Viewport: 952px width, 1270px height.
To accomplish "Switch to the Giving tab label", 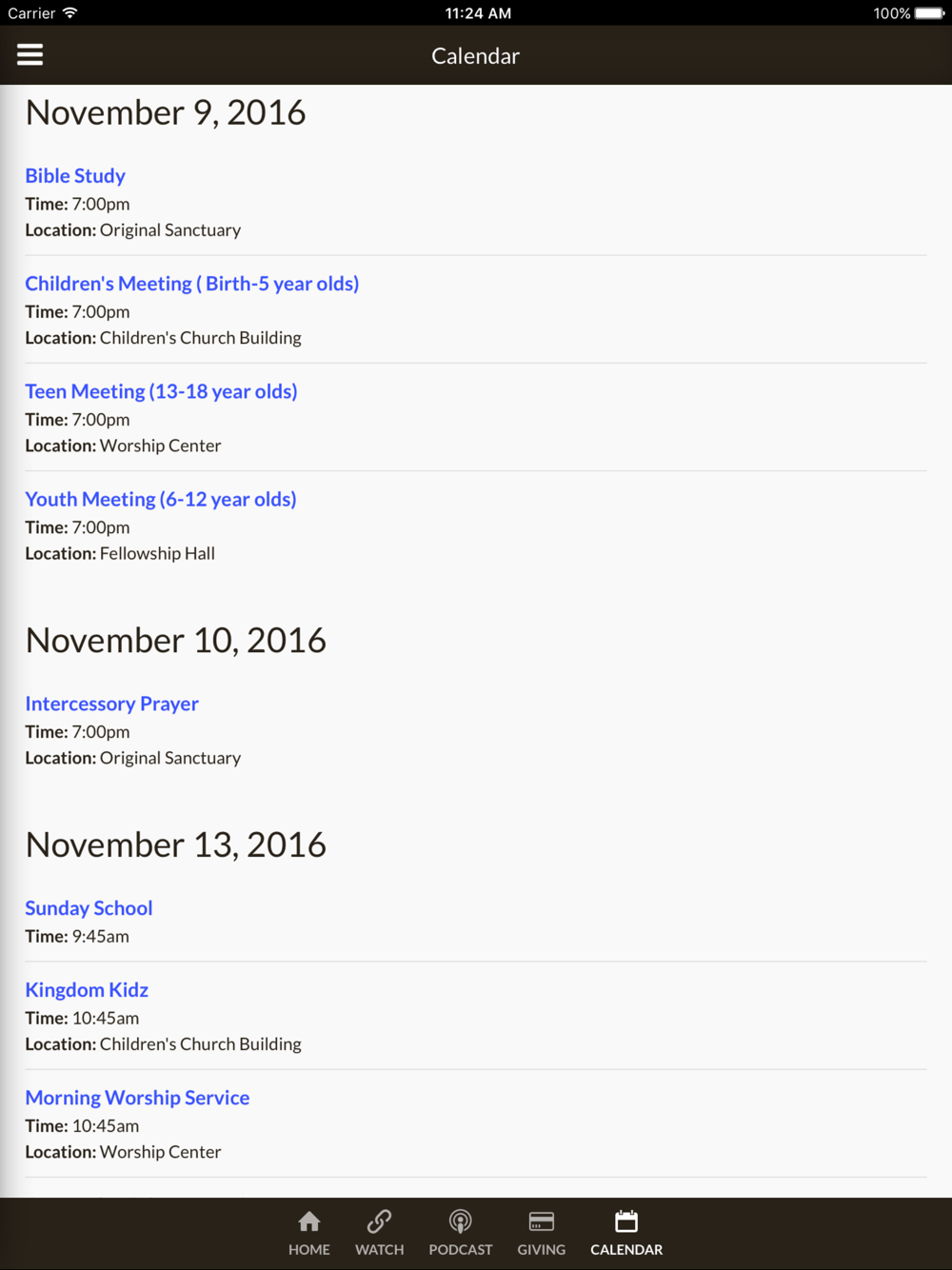I will [541, 1249].
